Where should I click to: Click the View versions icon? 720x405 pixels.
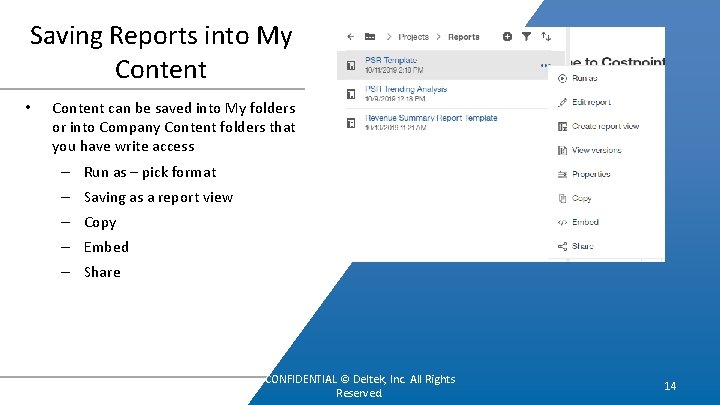pyautogui.click(x=562, y=150)
